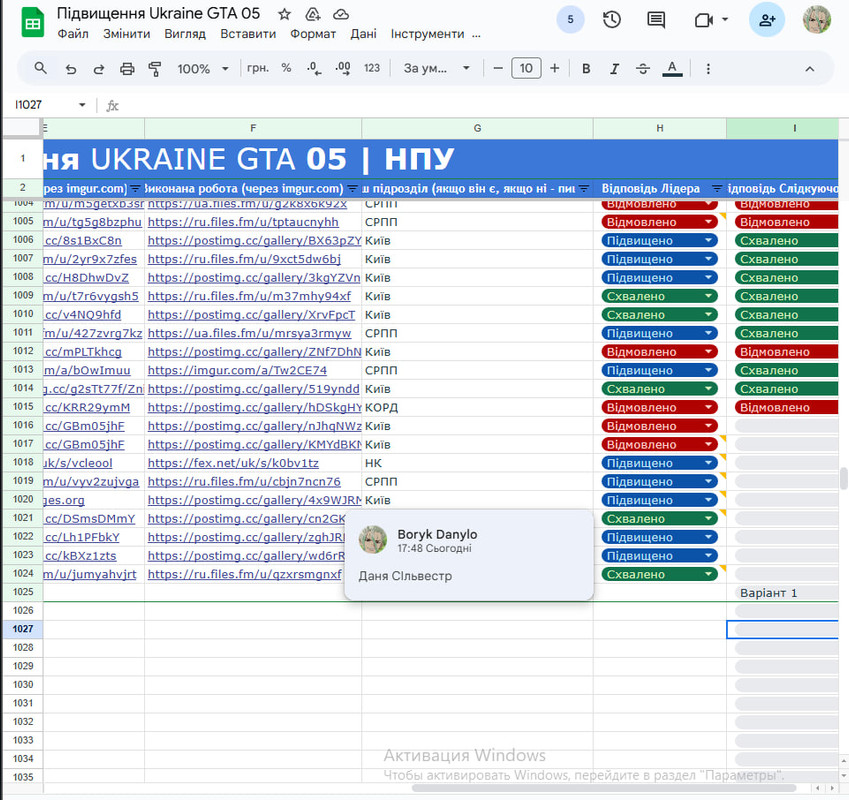
Task: Increase font size with plus button
Action: [554, 68]
